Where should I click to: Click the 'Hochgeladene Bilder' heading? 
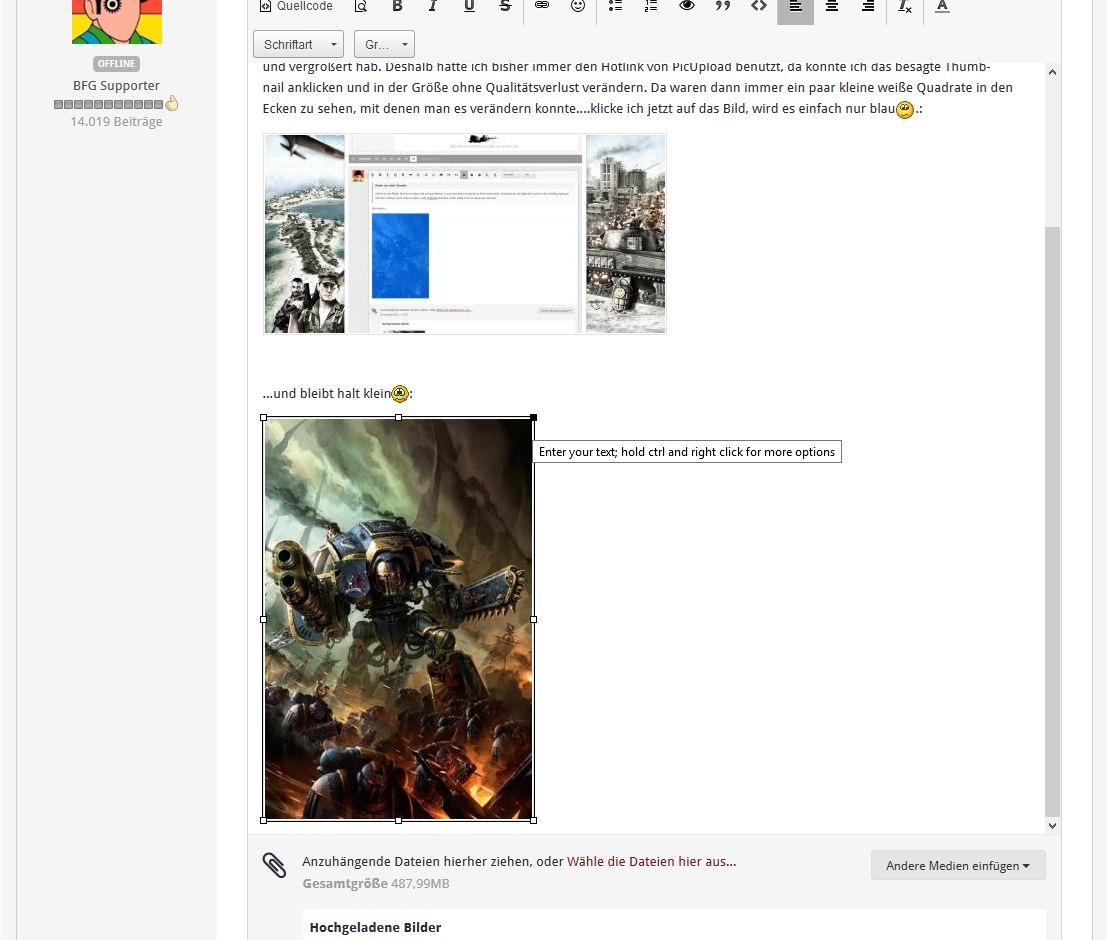tap(376, 927)
